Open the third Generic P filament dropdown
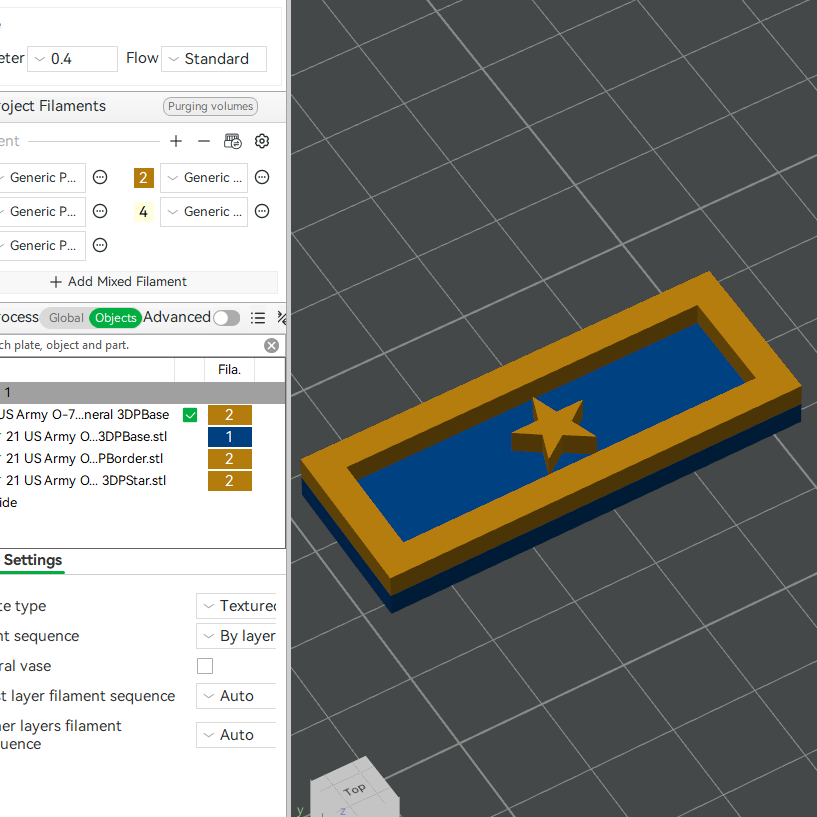 pyautogui.click(x=42, y=245)
